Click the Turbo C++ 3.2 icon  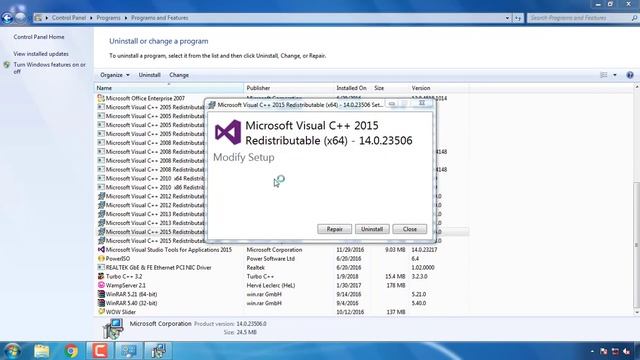101,276
